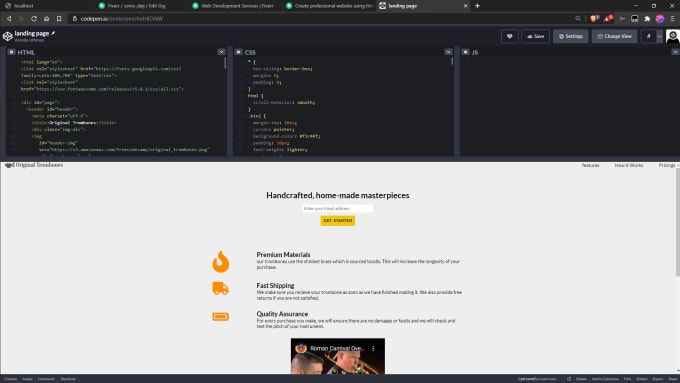
Task: Open Change View menu
Action: pos(615,36)
